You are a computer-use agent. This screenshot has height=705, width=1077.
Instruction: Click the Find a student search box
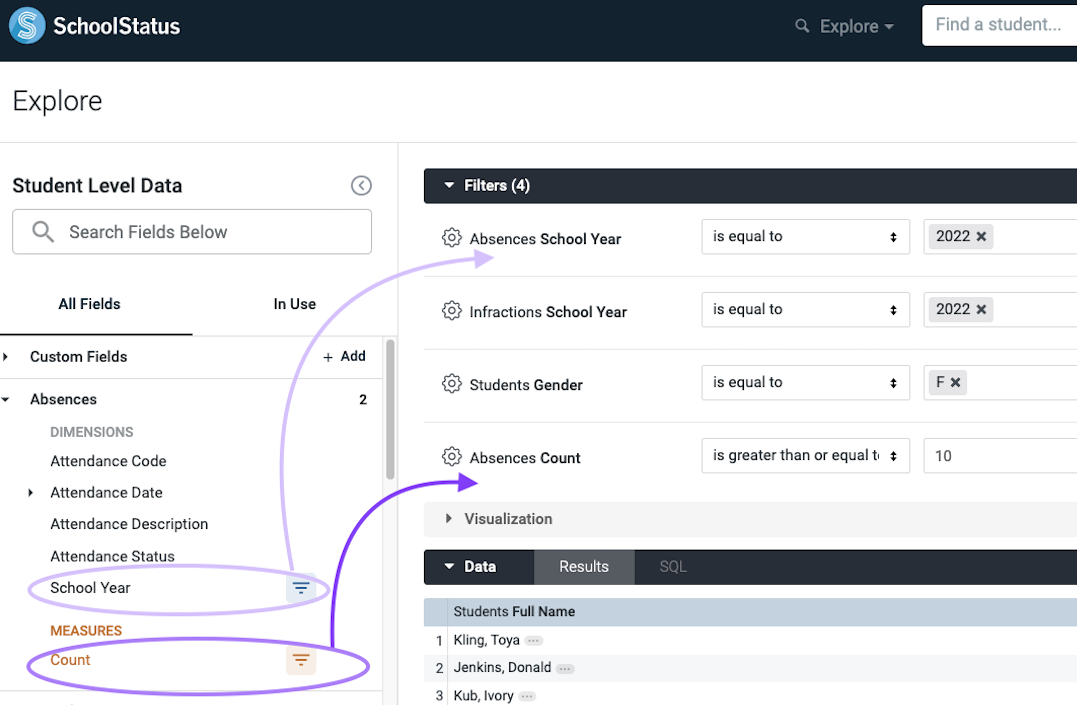click(999, 25)
